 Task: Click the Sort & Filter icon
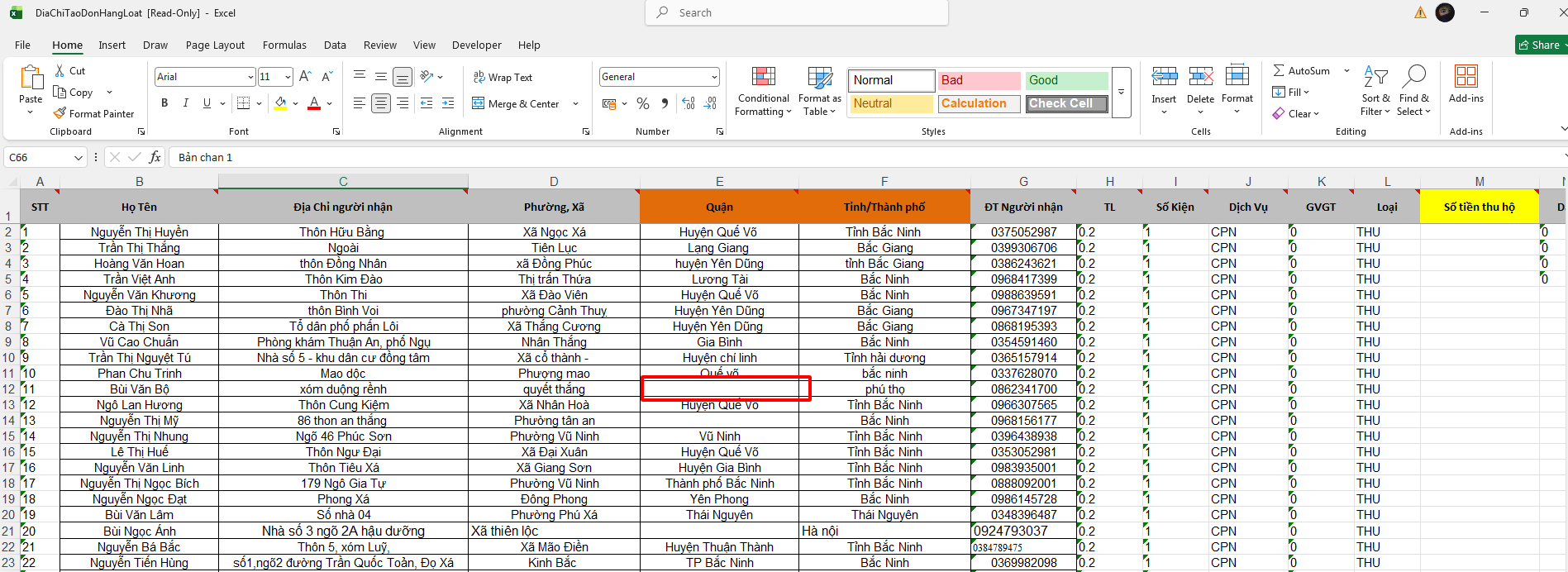click(1375, 77)
